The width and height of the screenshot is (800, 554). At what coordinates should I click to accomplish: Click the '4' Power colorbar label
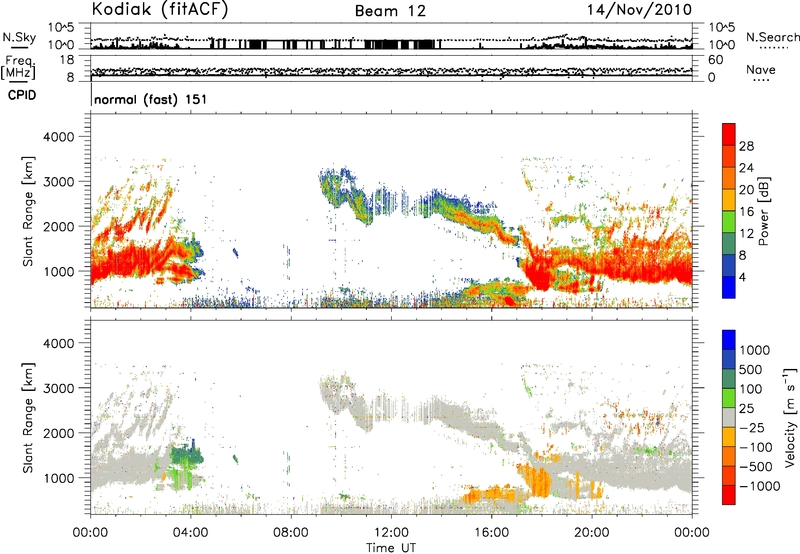point(743,278)
